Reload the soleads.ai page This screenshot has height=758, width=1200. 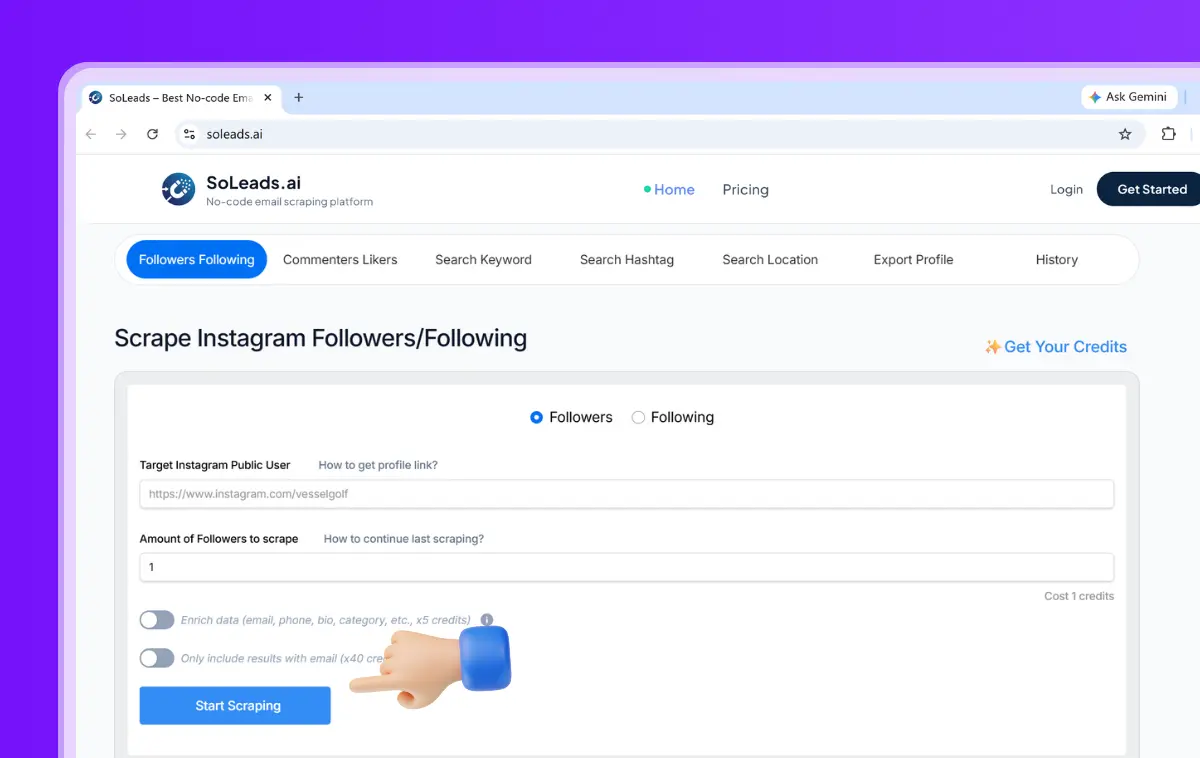click(152, 134)
